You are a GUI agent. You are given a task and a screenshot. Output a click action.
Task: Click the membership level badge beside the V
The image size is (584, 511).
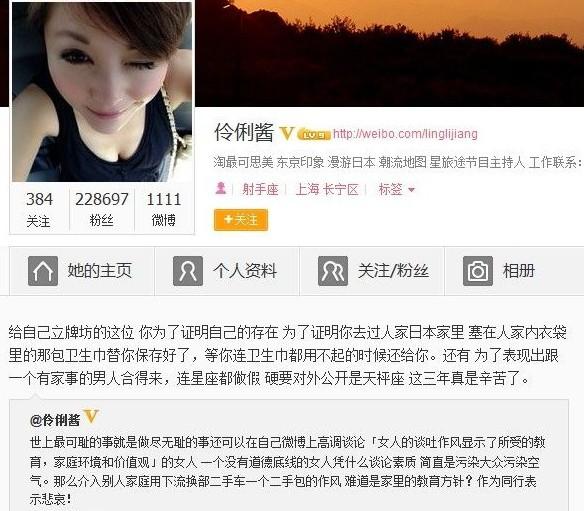click(x=314, y=134)
